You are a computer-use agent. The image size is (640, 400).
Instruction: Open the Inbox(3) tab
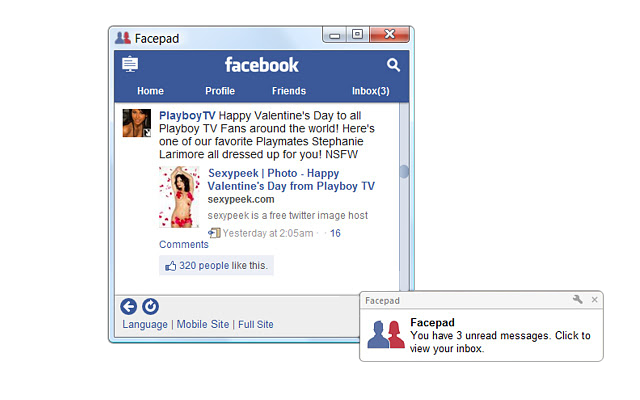(x=371, y=91)
